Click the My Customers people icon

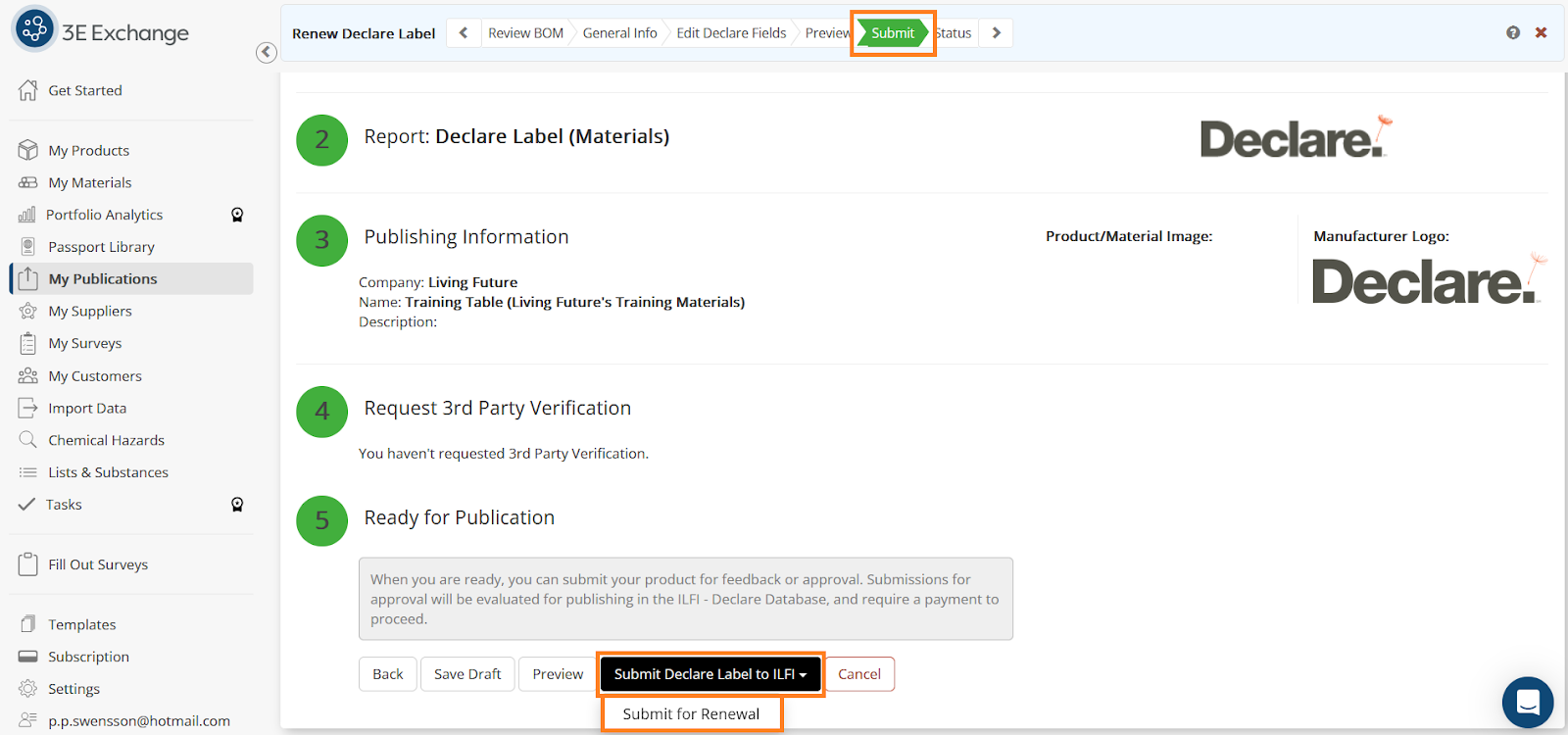pyautogui.click(x=27, y=375)
